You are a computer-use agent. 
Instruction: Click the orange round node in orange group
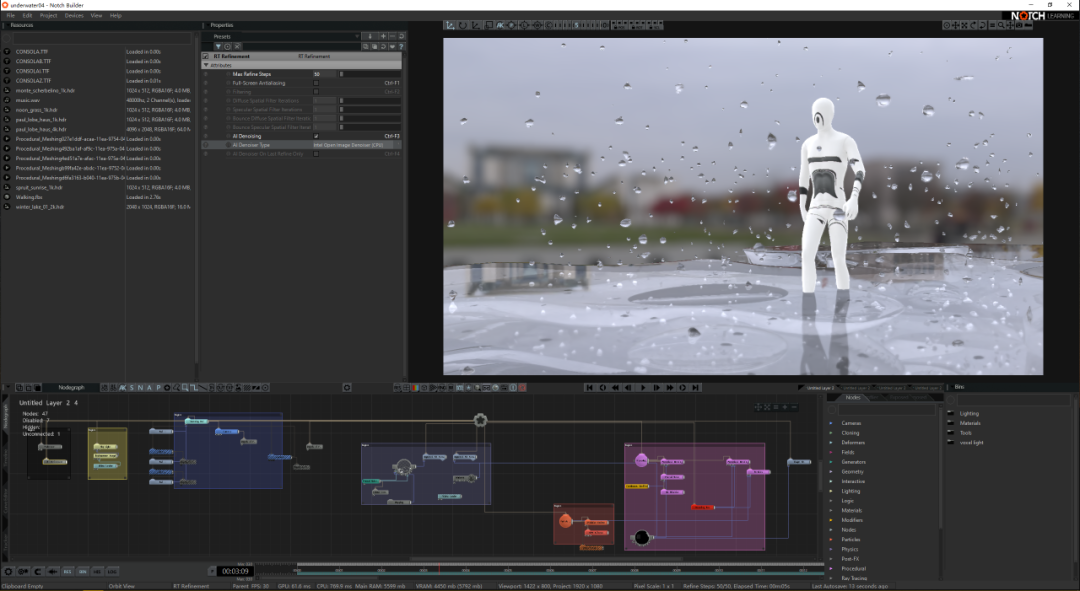pyautogui.click(x=565, y=521)
